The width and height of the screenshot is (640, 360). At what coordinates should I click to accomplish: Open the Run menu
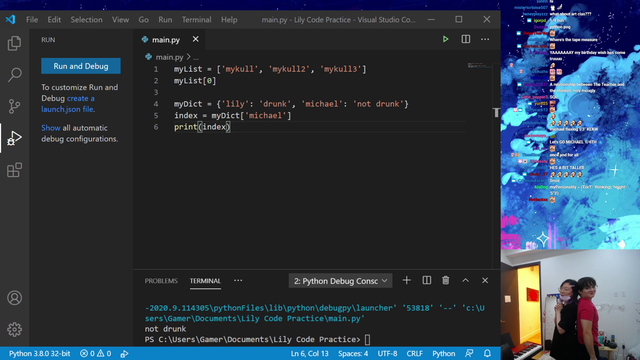pos(165,20)
